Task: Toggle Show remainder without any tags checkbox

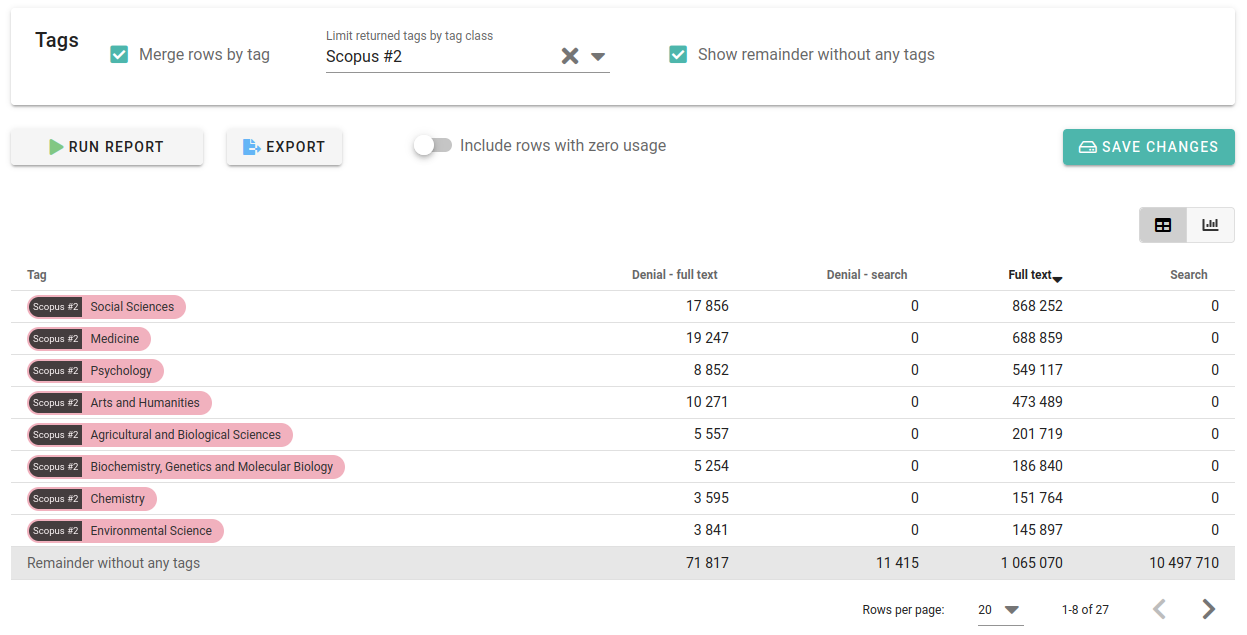Action: point(678,54)
